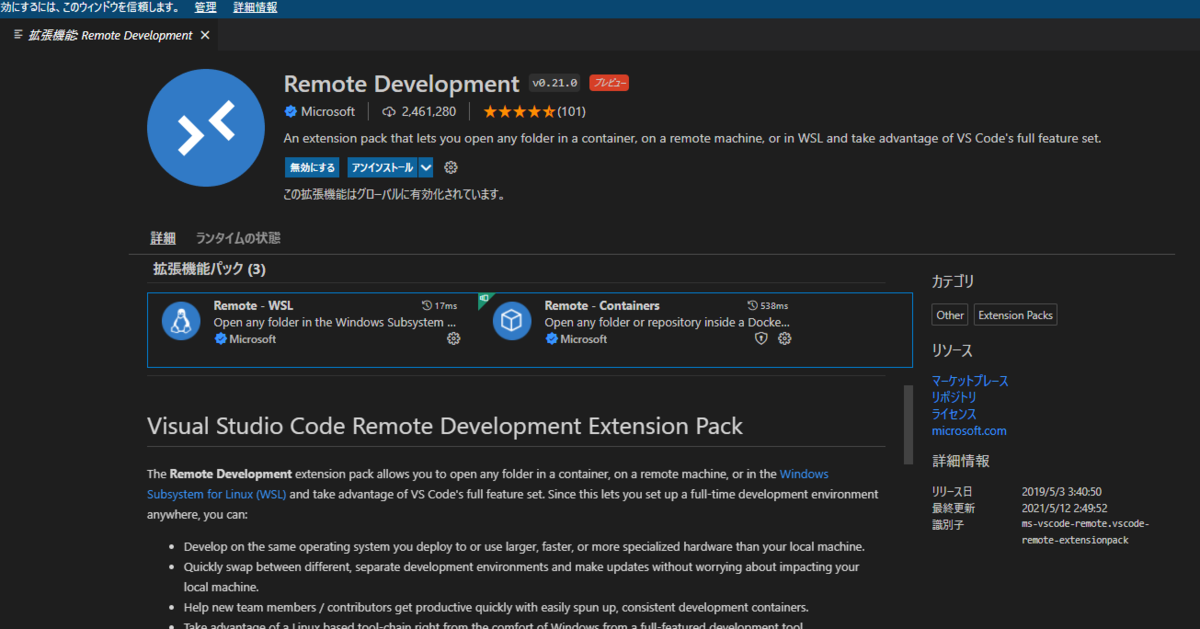Expand the uninstall dropdown arrow
The image size is (1200, 629).
click(426, 167)
